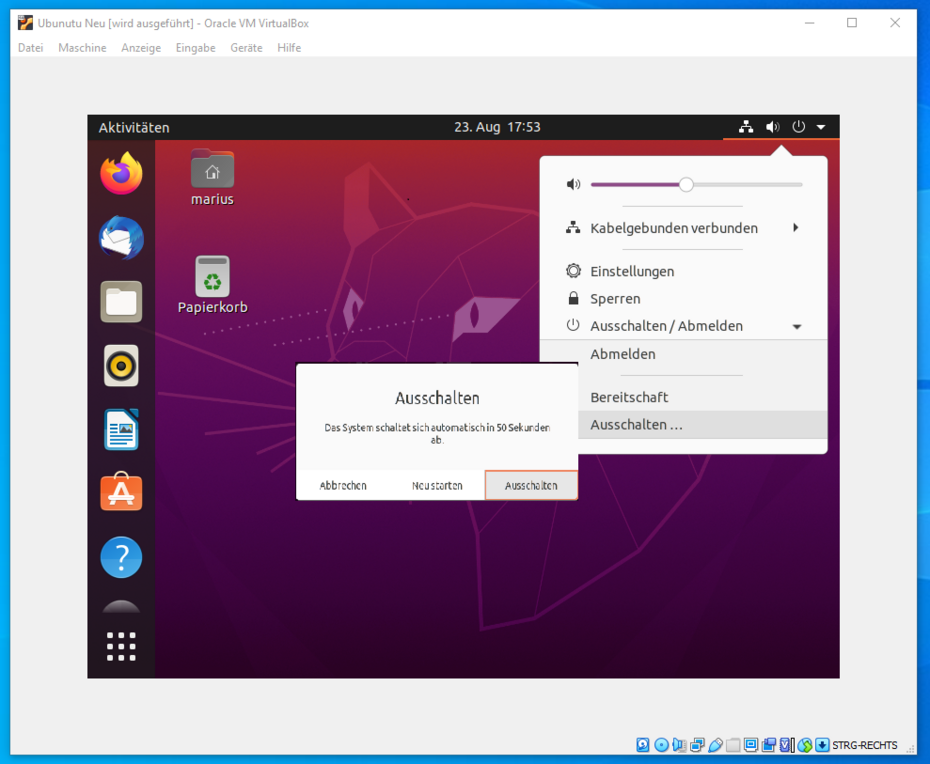The height and width of the screenshot is (764, 930).
Task: Adjust the volume slider handle
Action: (x=686, y=184)
